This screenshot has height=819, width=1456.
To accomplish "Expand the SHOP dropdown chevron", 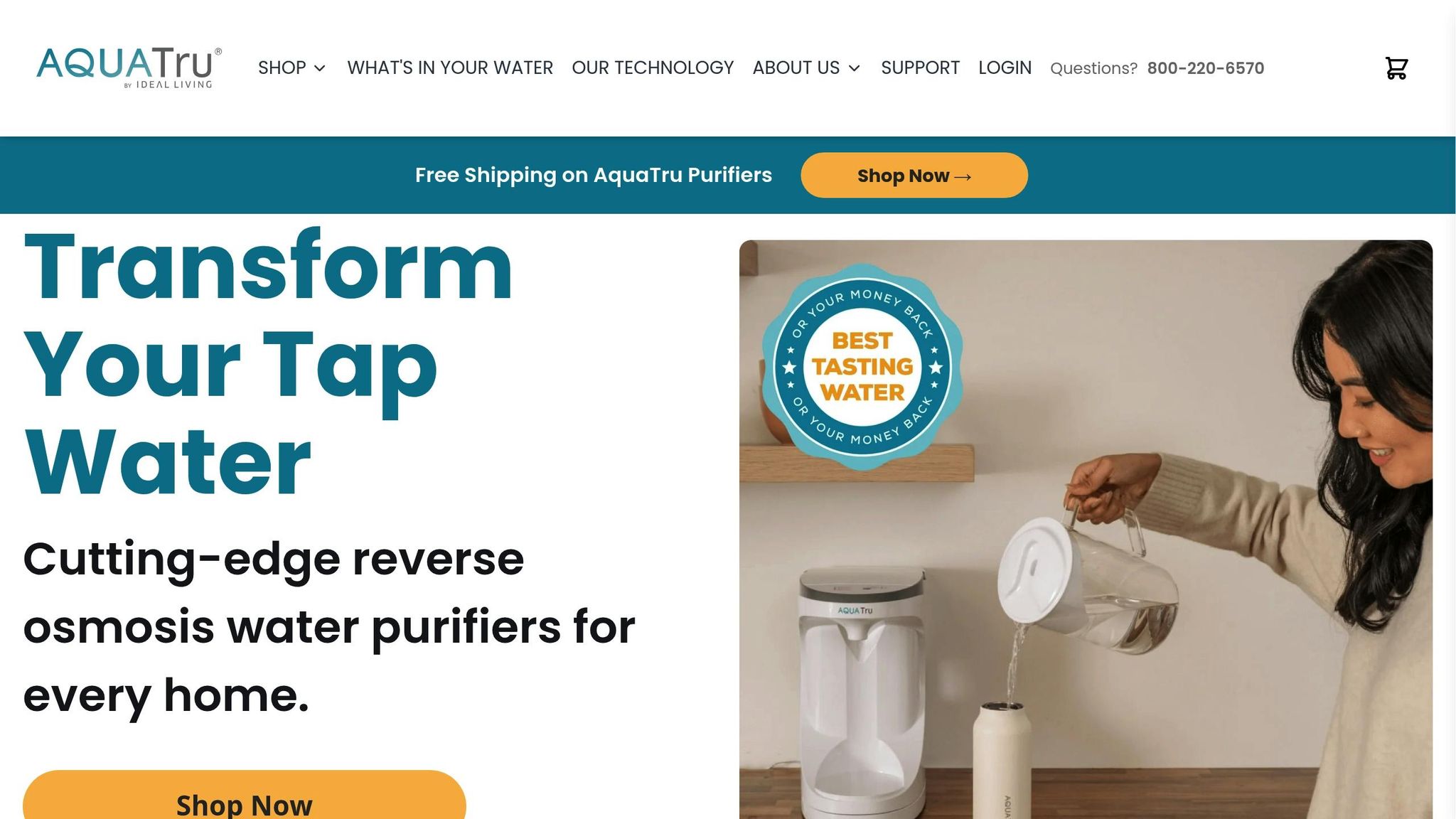I will (320, 68).
